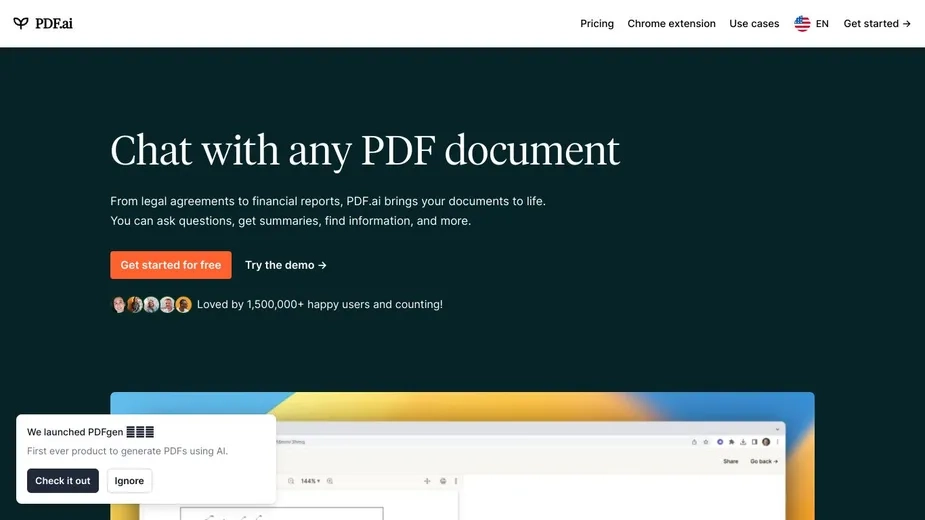The image size is (925, 520).
Task: Click the download icon in the preview browser
Action: (x=743, y=441)
